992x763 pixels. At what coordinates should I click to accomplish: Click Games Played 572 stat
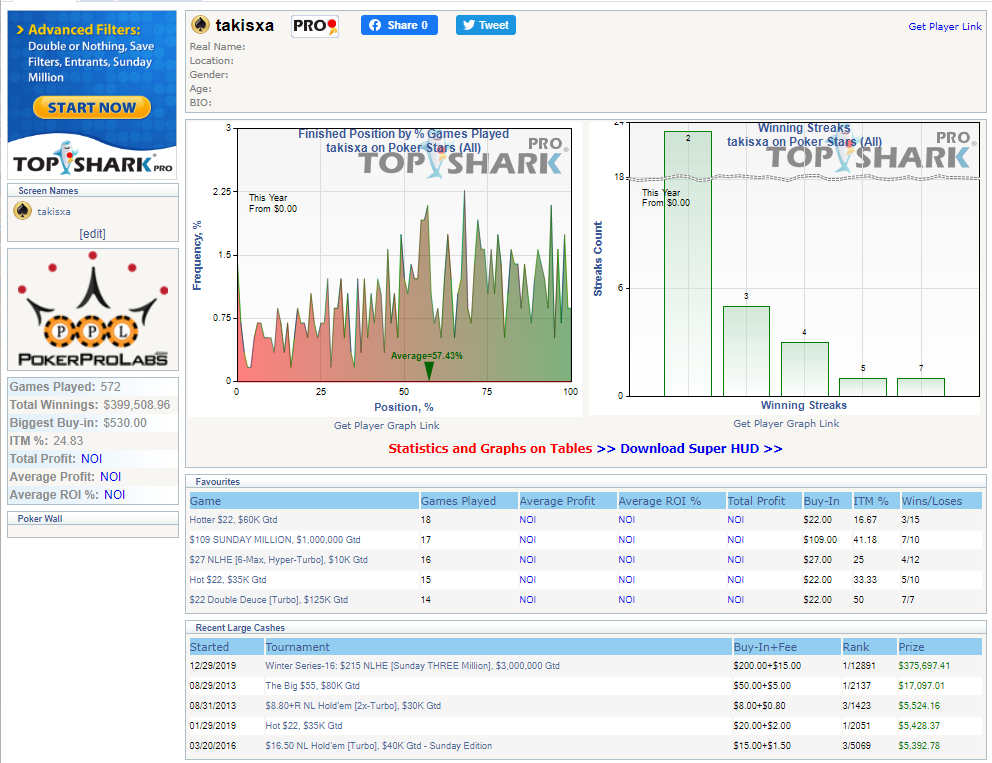65,387
